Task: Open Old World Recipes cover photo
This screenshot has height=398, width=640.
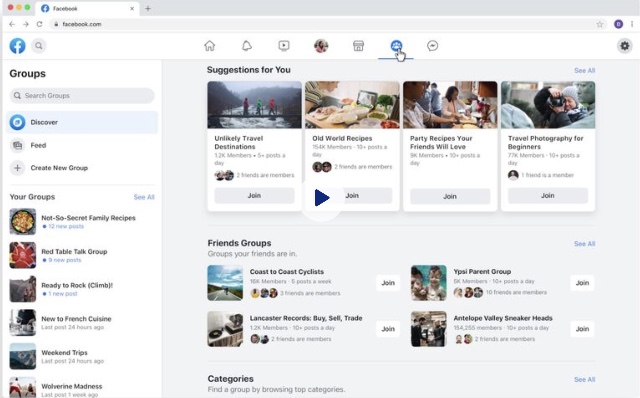Action: 352,105
